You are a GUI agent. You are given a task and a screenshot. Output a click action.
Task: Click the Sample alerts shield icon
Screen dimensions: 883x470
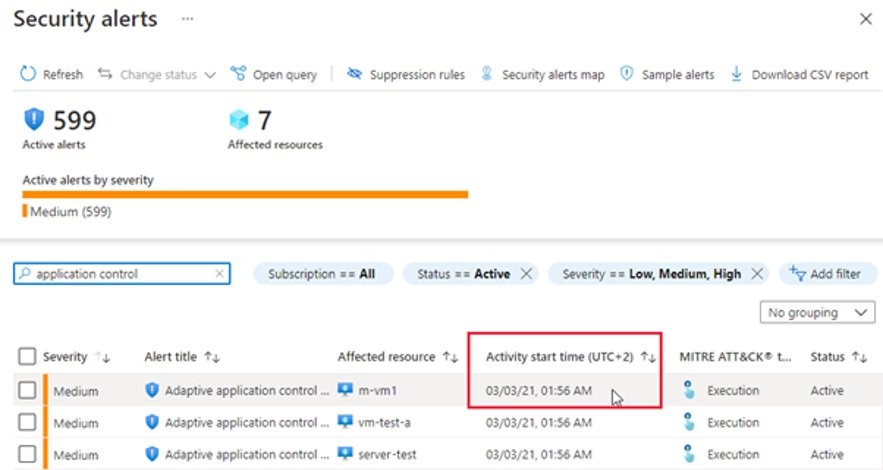(626, 74)
